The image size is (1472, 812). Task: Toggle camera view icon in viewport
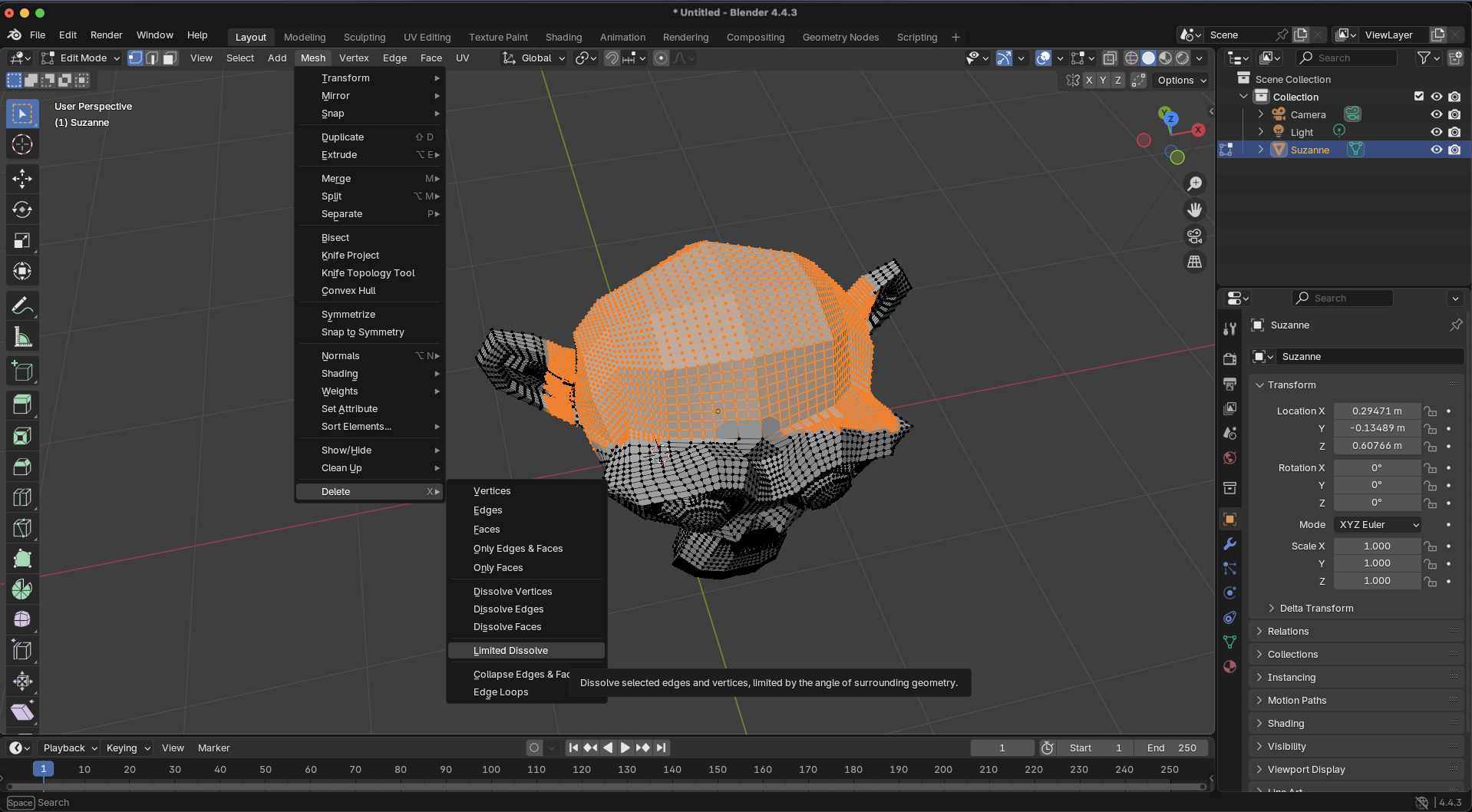pyautogui.click(x=1195, y=236)
